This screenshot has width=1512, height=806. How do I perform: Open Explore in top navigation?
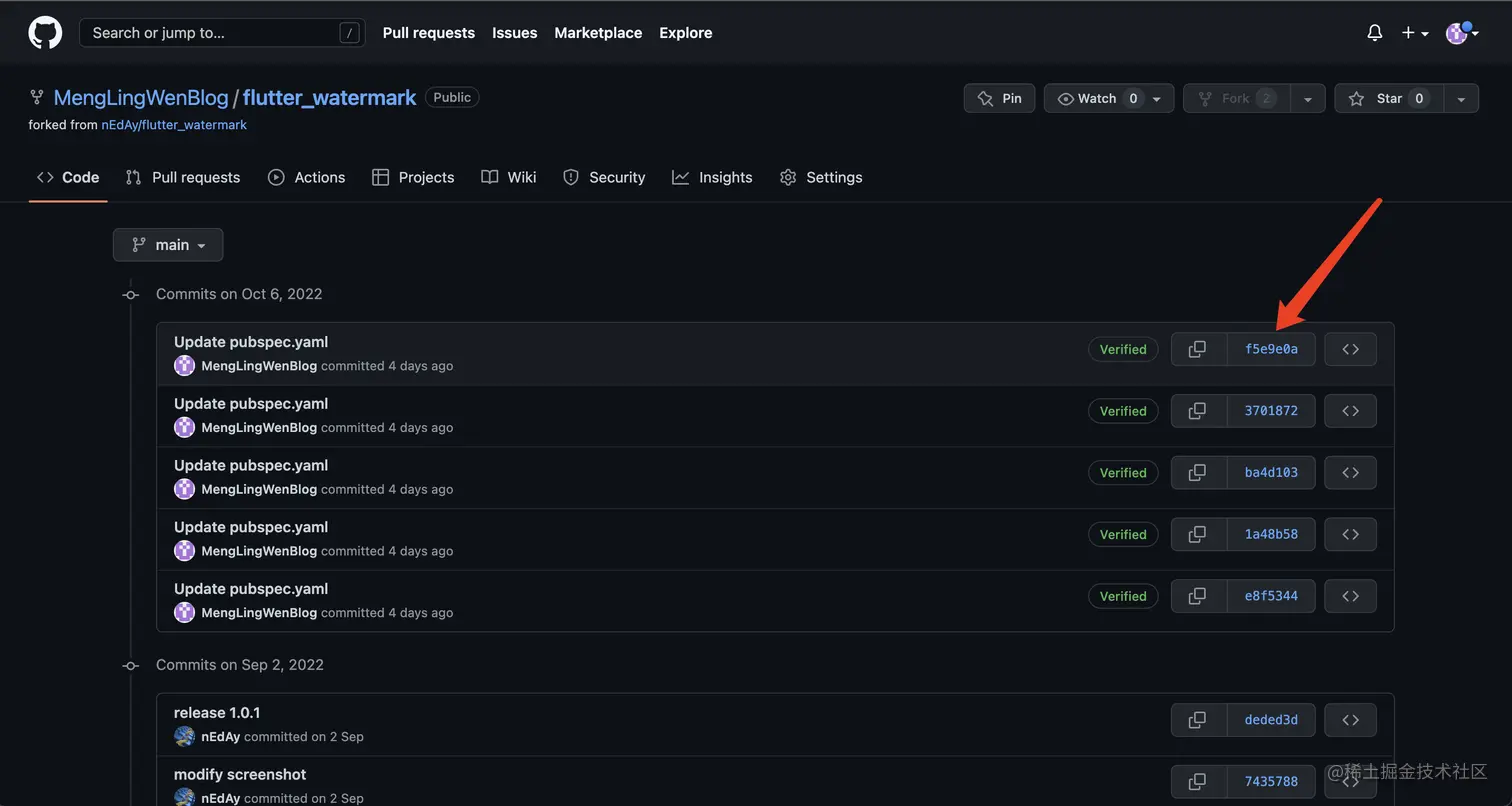(x=686, y=33)
